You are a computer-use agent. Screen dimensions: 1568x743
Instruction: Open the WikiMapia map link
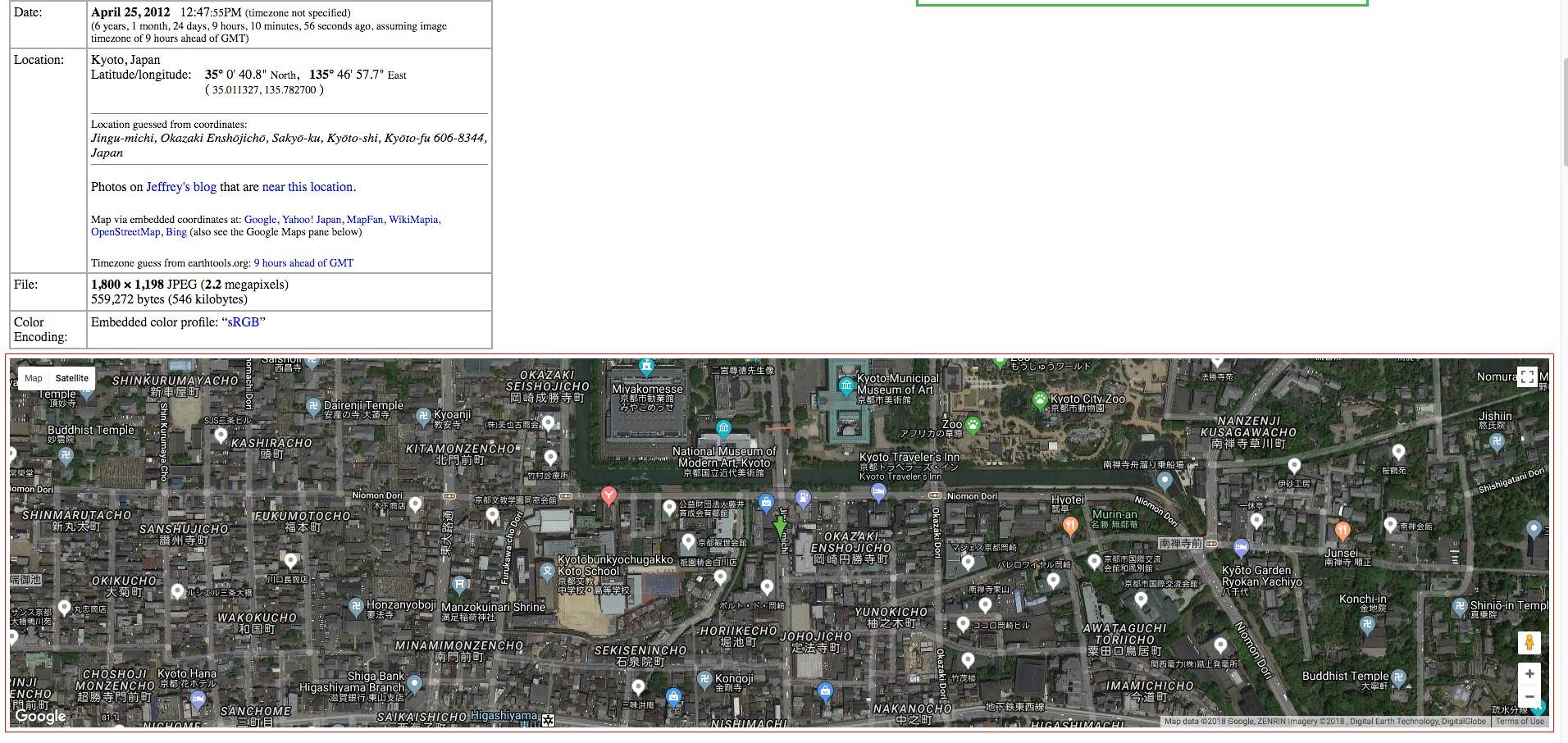pos(413,220)
